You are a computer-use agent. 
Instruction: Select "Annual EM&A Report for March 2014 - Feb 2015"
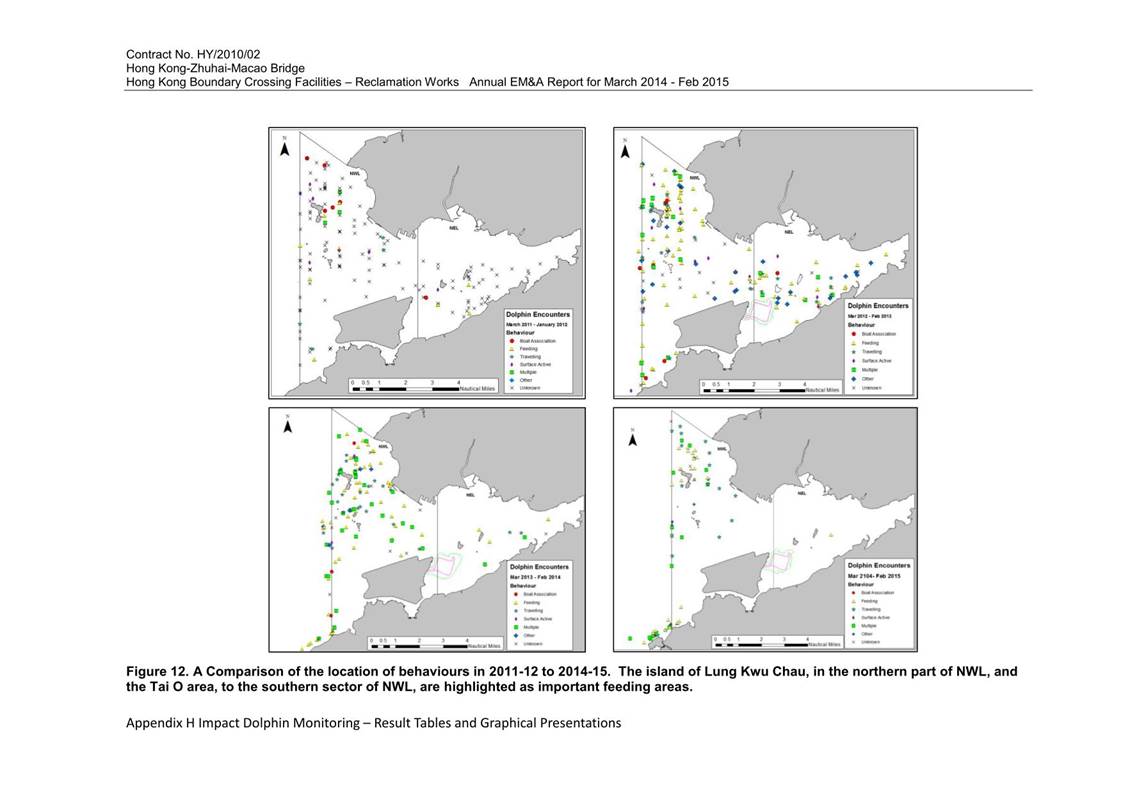[x=599, y=82]
